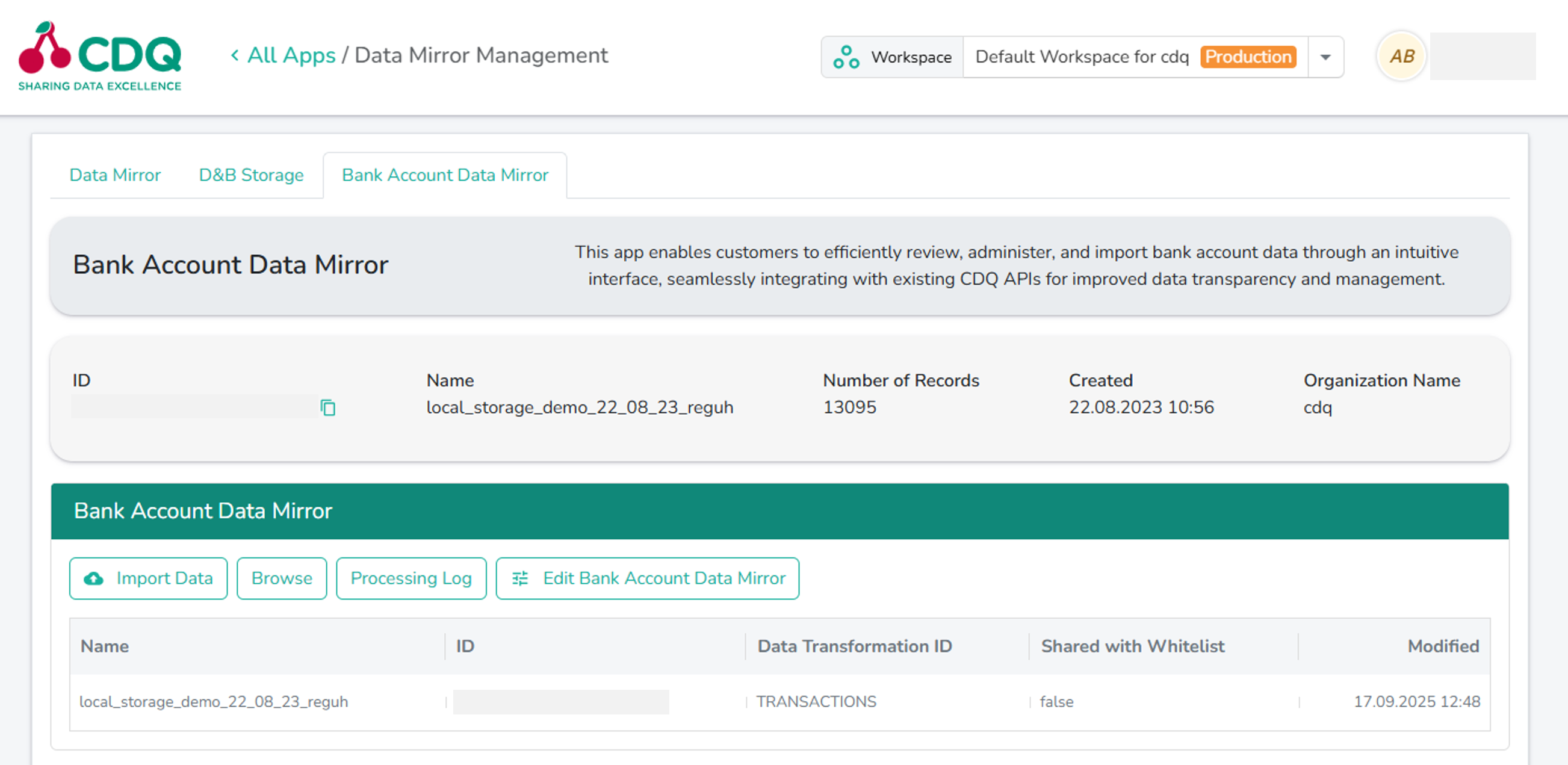
Task: Switch to the Data Mirror tab
Action: click(115, 175)
